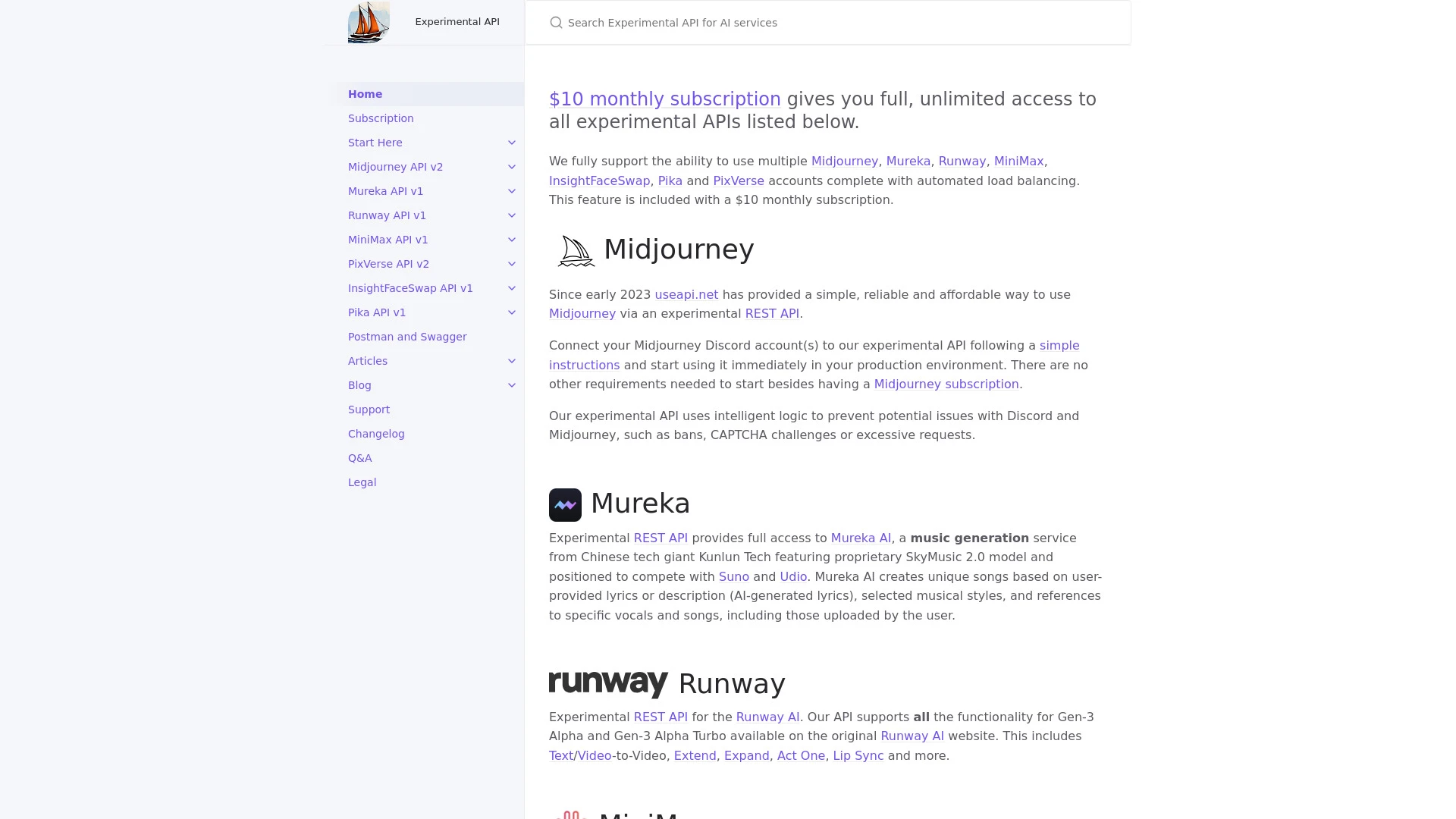
Task: Select the Subscription menu item
Action: point(380,117)
